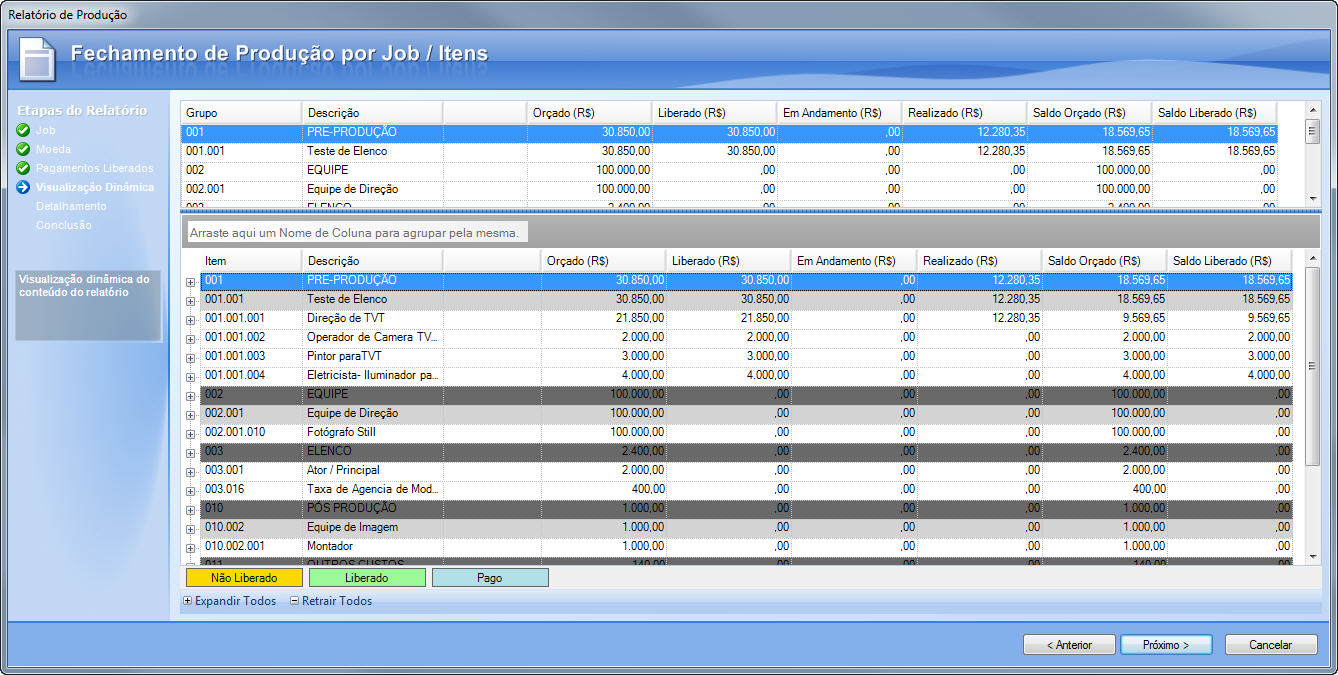The width and height of the screenshot is (1338, 675).
Task: Click the 'Fotógrafo Still' description cell
Action: [371, 432]
